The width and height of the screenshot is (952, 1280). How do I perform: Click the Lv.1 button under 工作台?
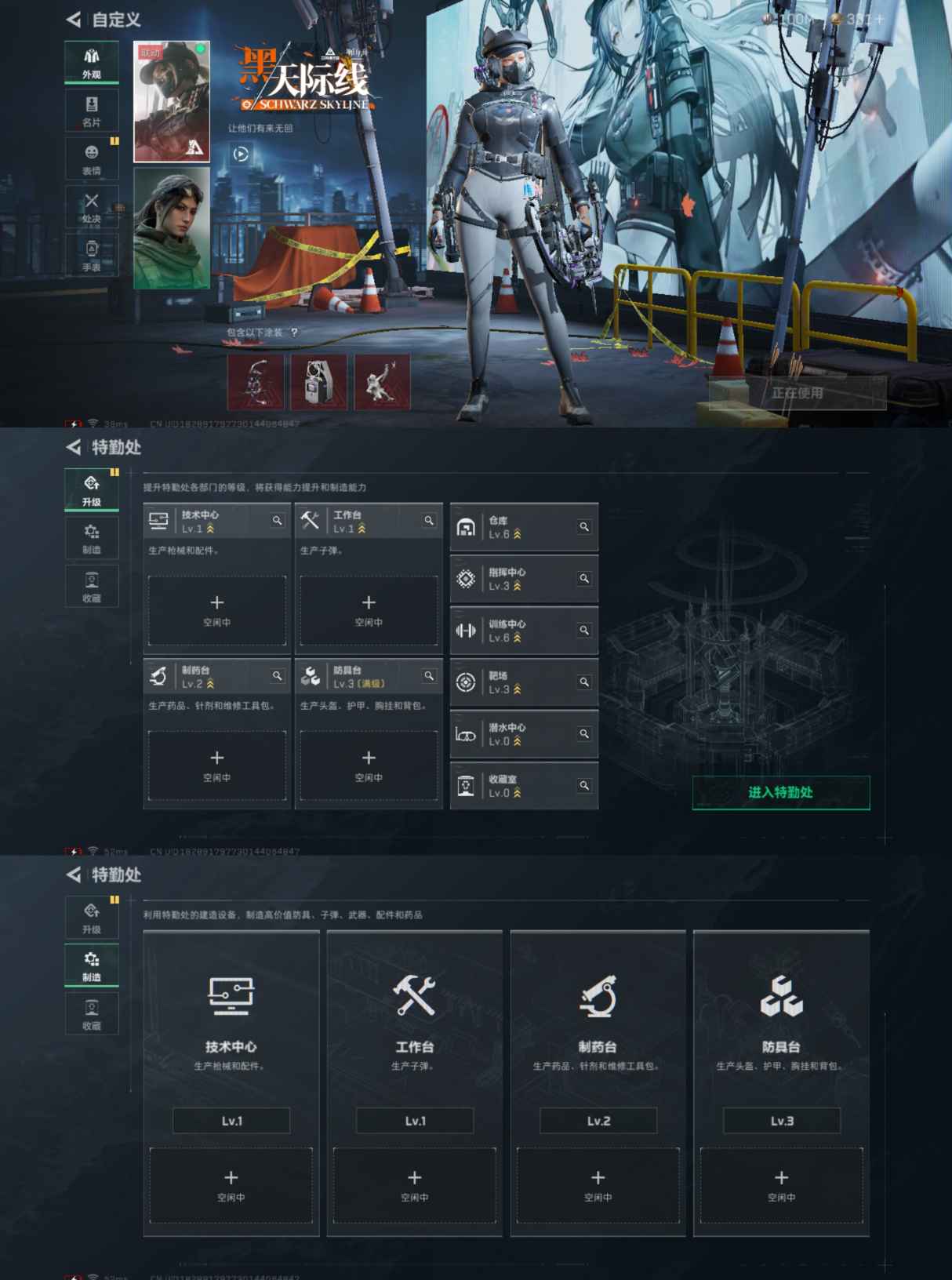(x=415, y=1121)
